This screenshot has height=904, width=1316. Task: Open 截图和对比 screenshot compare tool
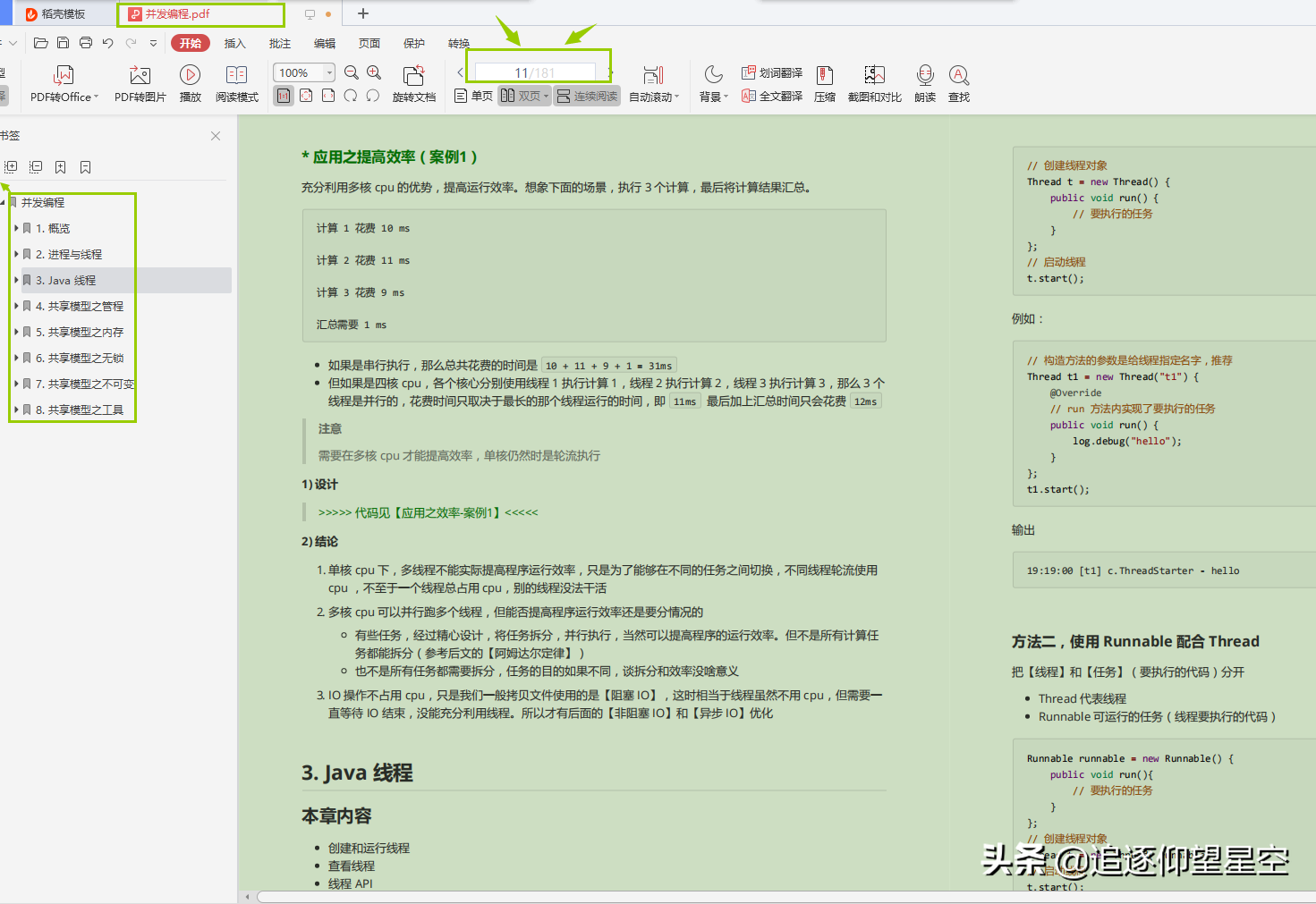pyautogui.click(x=875, y=84)
